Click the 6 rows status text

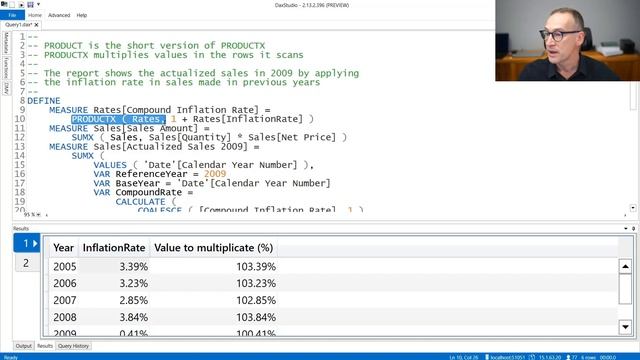[x=588, y=357]
